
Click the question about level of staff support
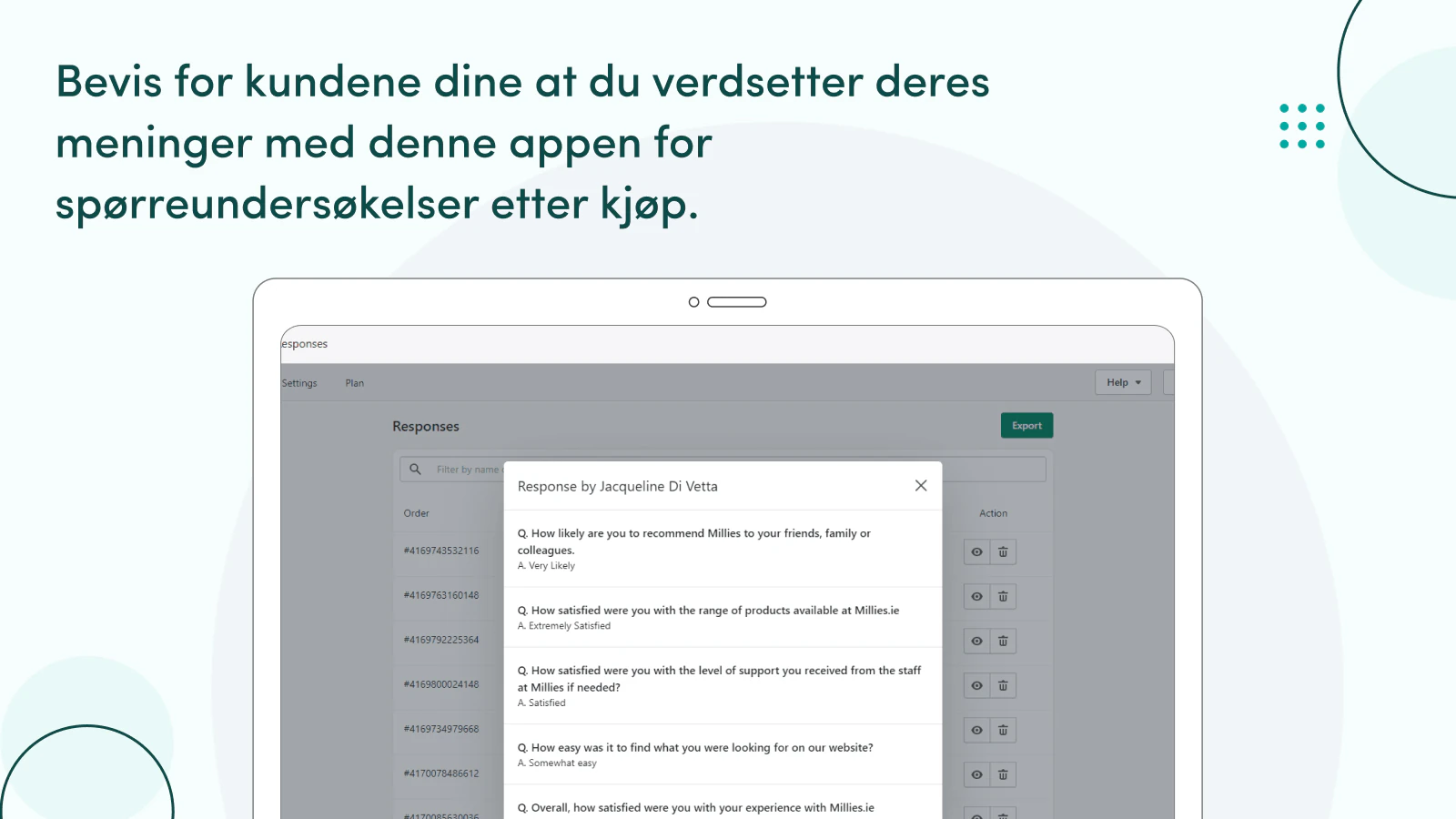(x=719, y=679)
